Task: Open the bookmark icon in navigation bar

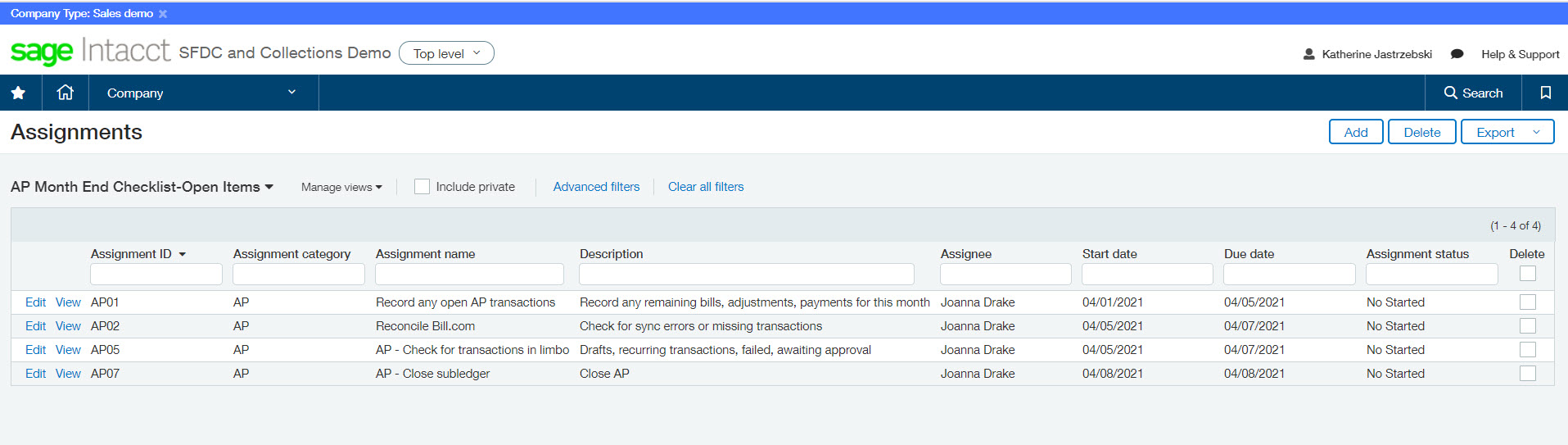Action: click(1545, 93)
